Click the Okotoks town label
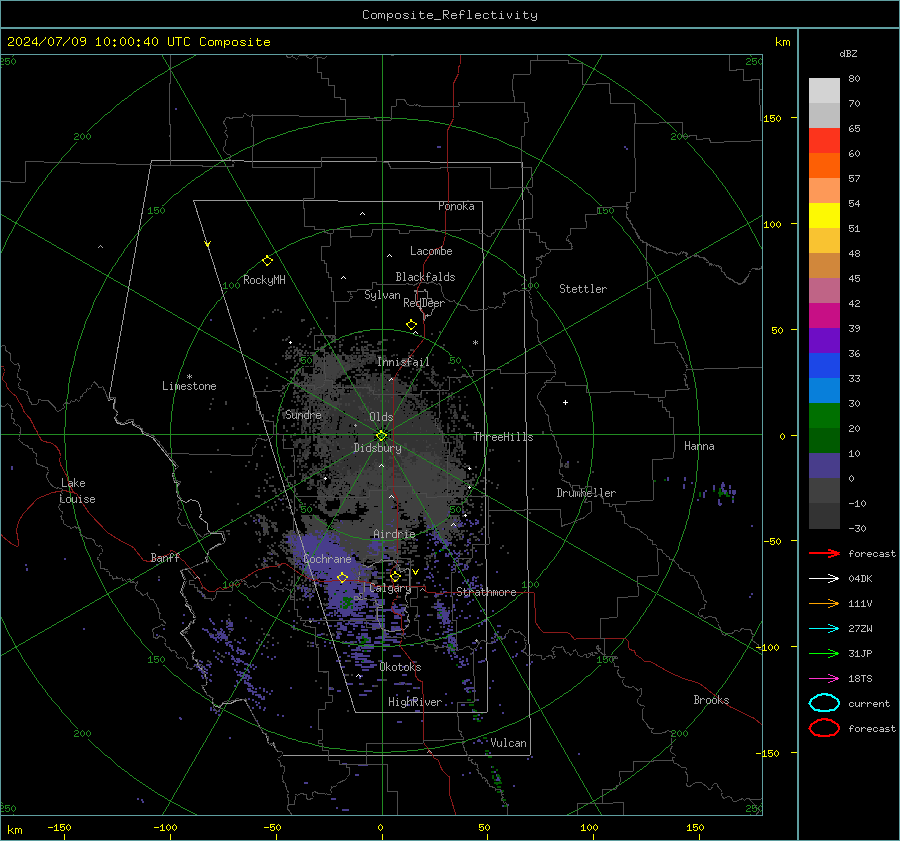Image resolution: width=900 pixels, height=841 pixels. pos(400,667)
